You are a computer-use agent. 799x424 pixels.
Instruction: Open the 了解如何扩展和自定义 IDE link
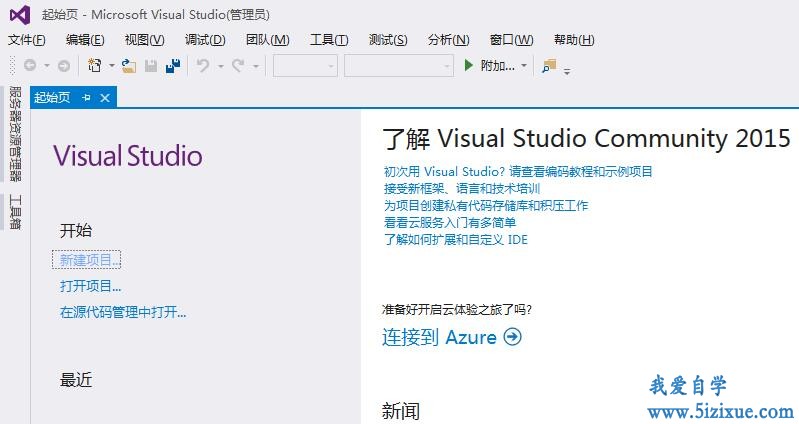[456, 240]
